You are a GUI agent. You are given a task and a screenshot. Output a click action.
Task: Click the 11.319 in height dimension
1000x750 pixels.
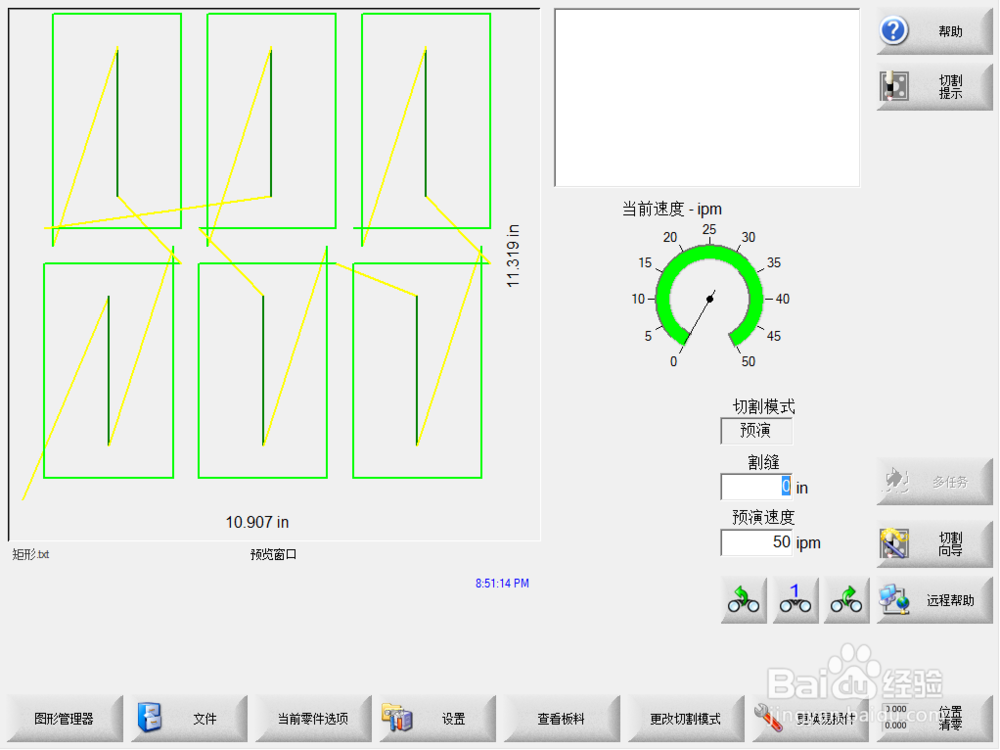coord(513,256)
